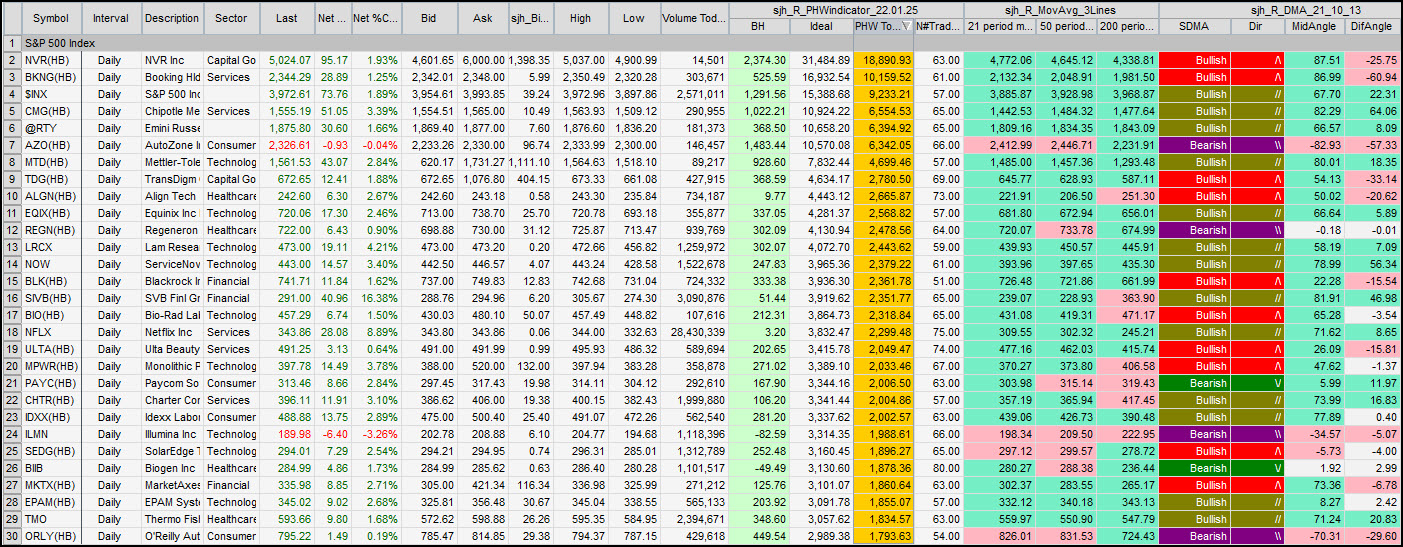Click Ideal value 31,484.89
Viewport: 1403px width, 547px height.
tap(821, 60)
